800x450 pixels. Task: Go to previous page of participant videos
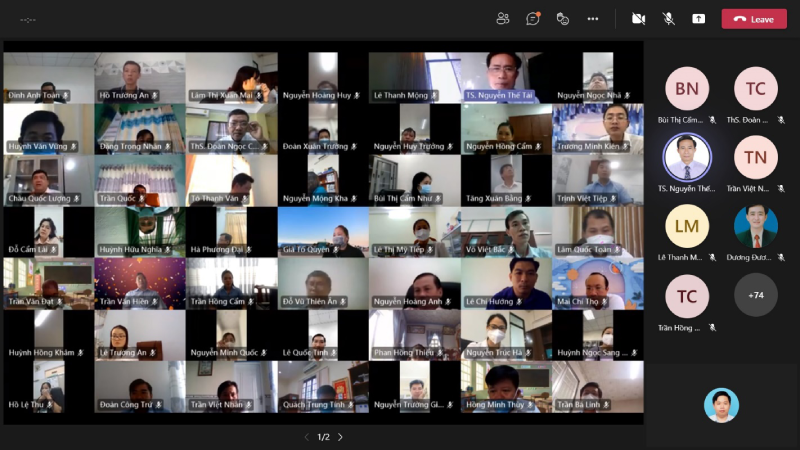point(307,437)
